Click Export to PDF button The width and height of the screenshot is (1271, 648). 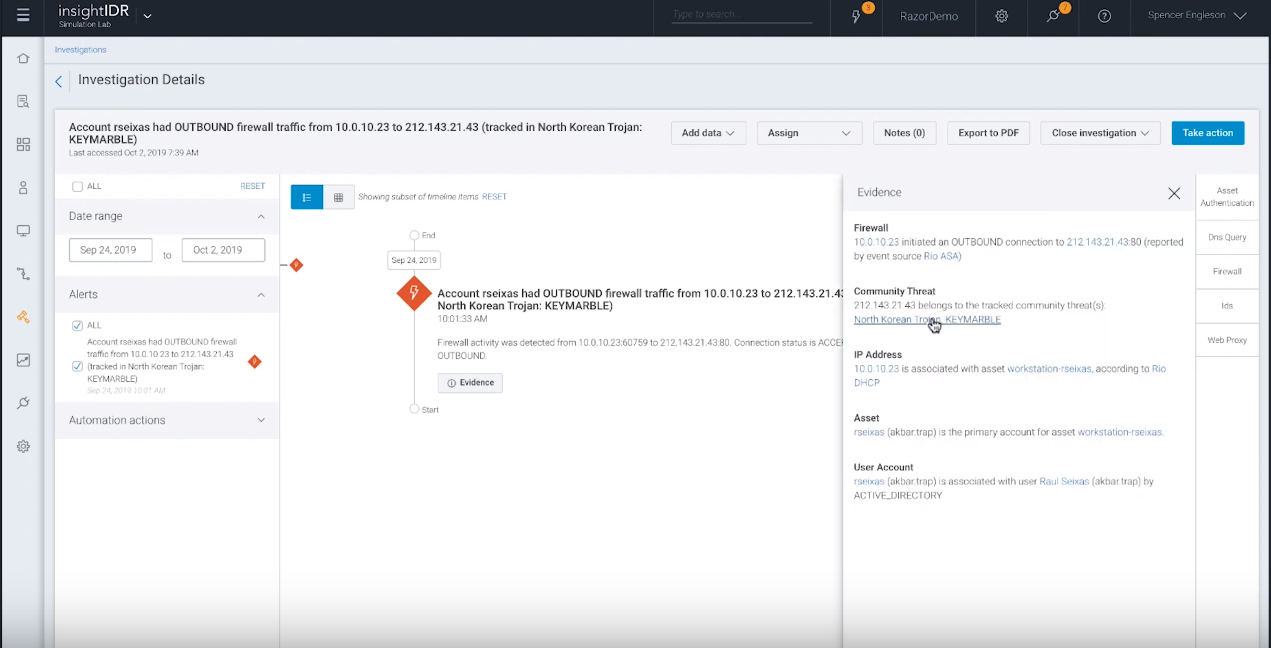tap(988, 133)
